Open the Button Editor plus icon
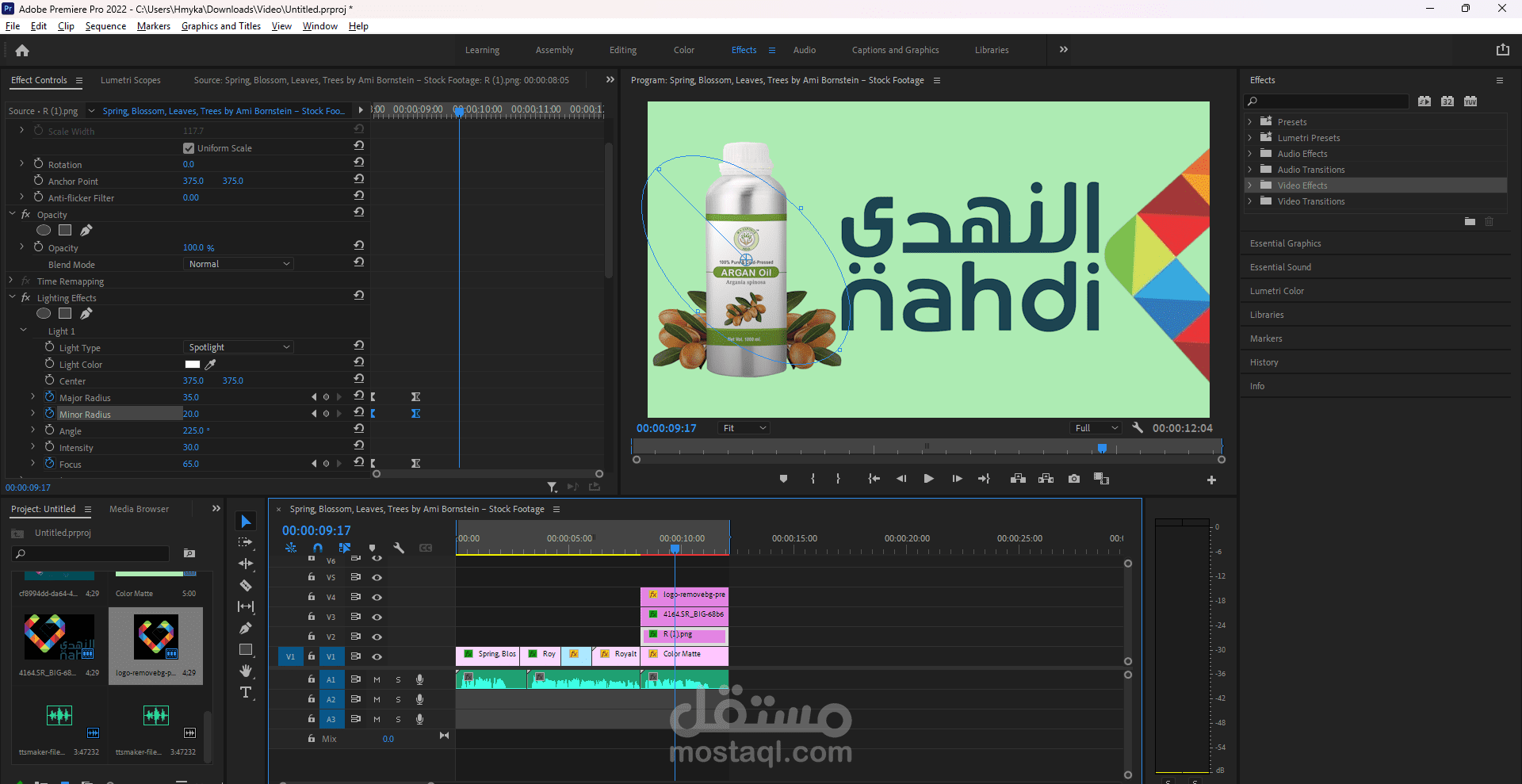The width and height of the screenshot is (1522, 784). pyautogui.click(x=1211, y=480)
